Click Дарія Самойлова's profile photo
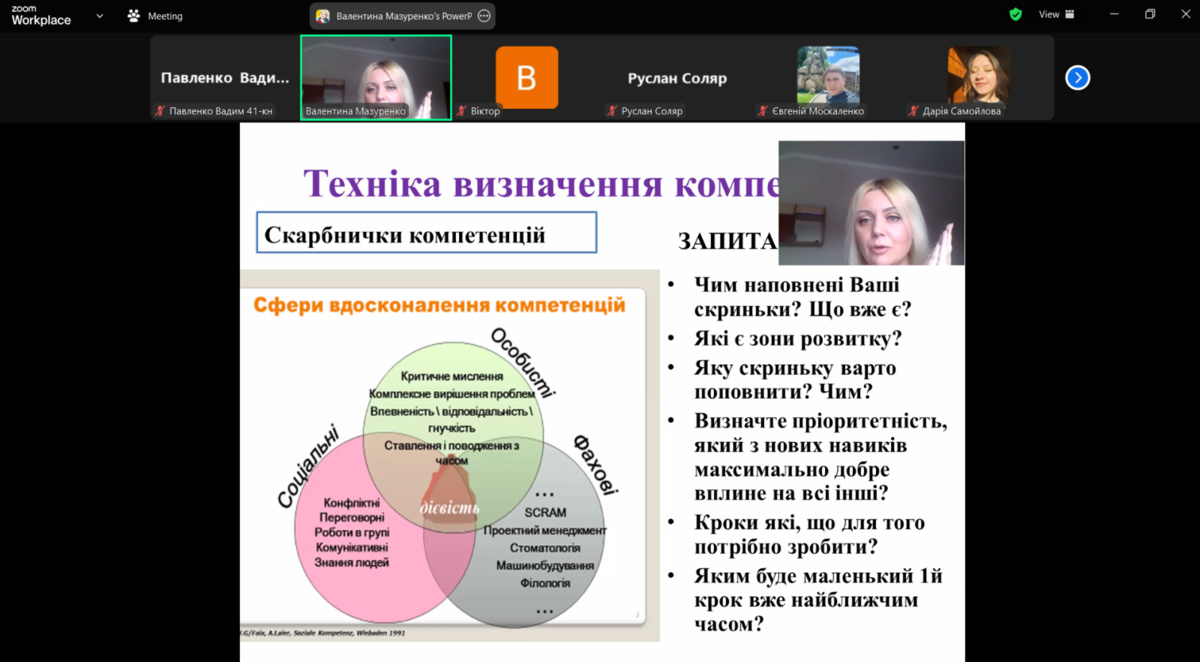The width and height of the screenshot is (1200, 662). tap(979, 75)
